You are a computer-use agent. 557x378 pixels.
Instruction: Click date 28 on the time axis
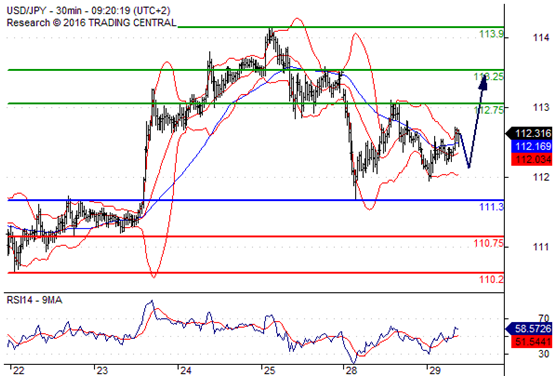point(351,371)
